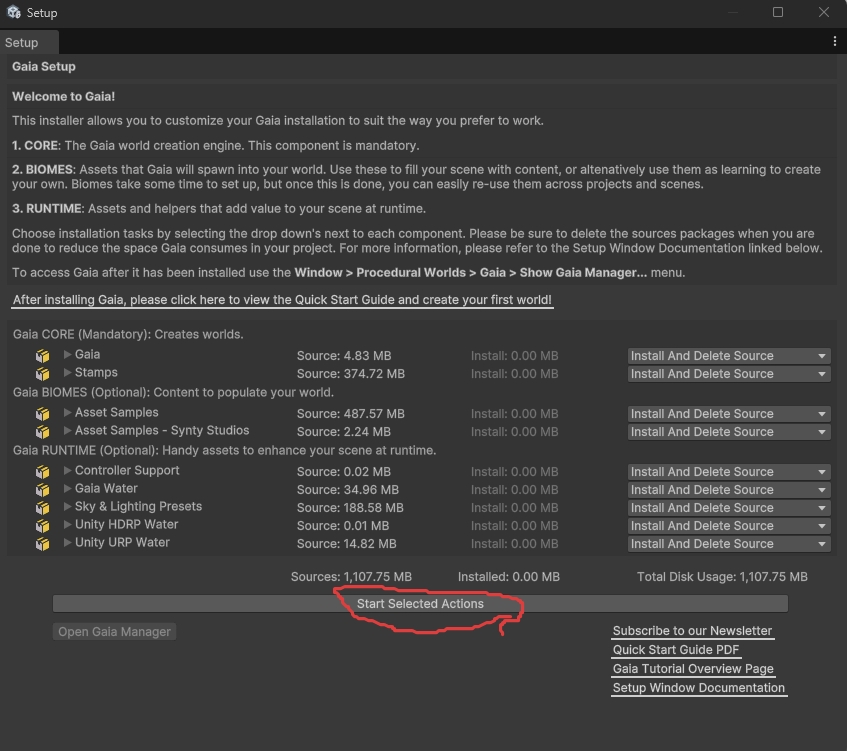The image size is (847, 751).
Task: Expand the Controller Support foldout arrow
Action: click(68, 471)
